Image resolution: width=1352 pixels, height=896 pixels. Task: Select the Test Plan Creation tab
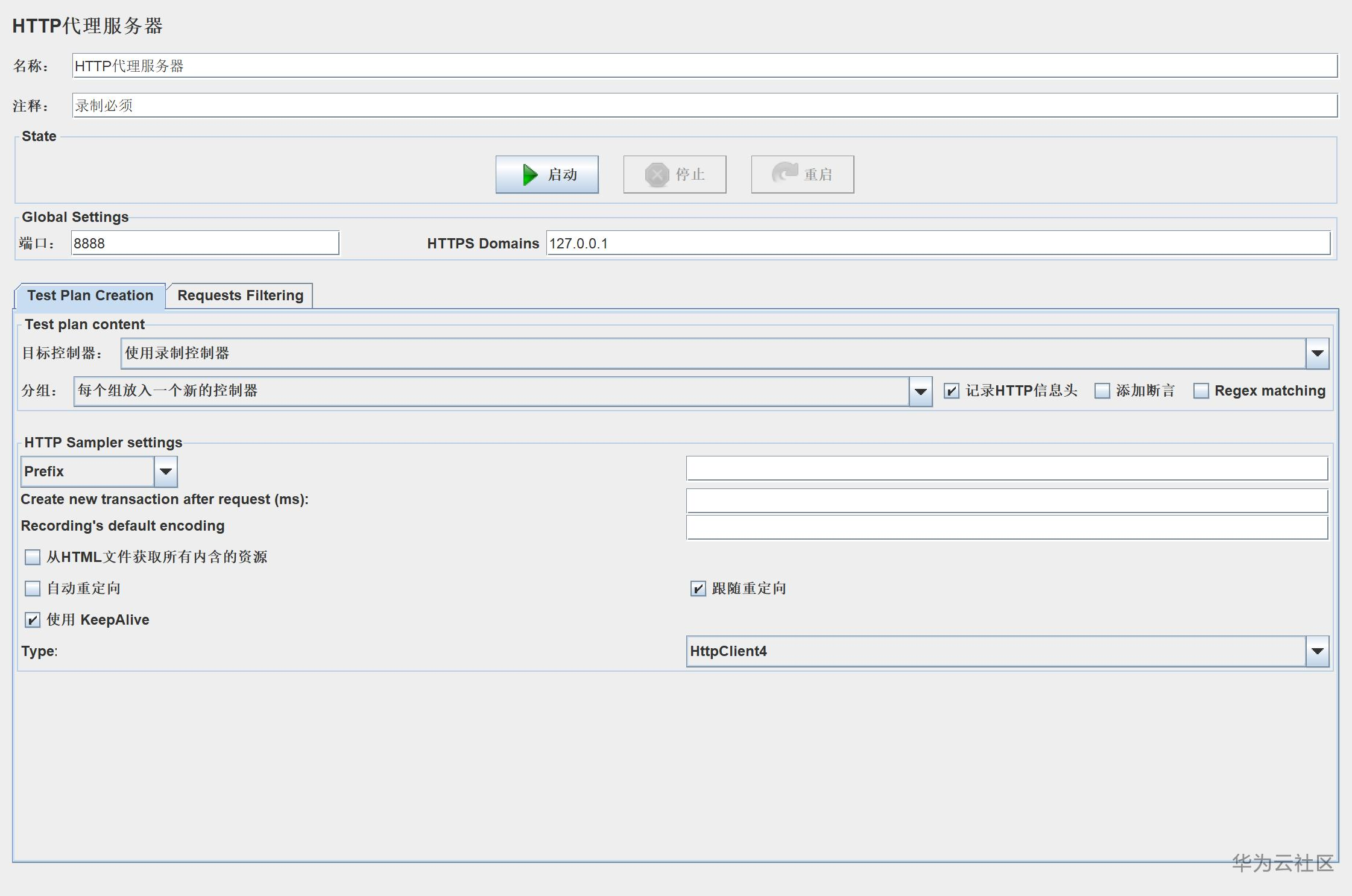tap(90, 295)
